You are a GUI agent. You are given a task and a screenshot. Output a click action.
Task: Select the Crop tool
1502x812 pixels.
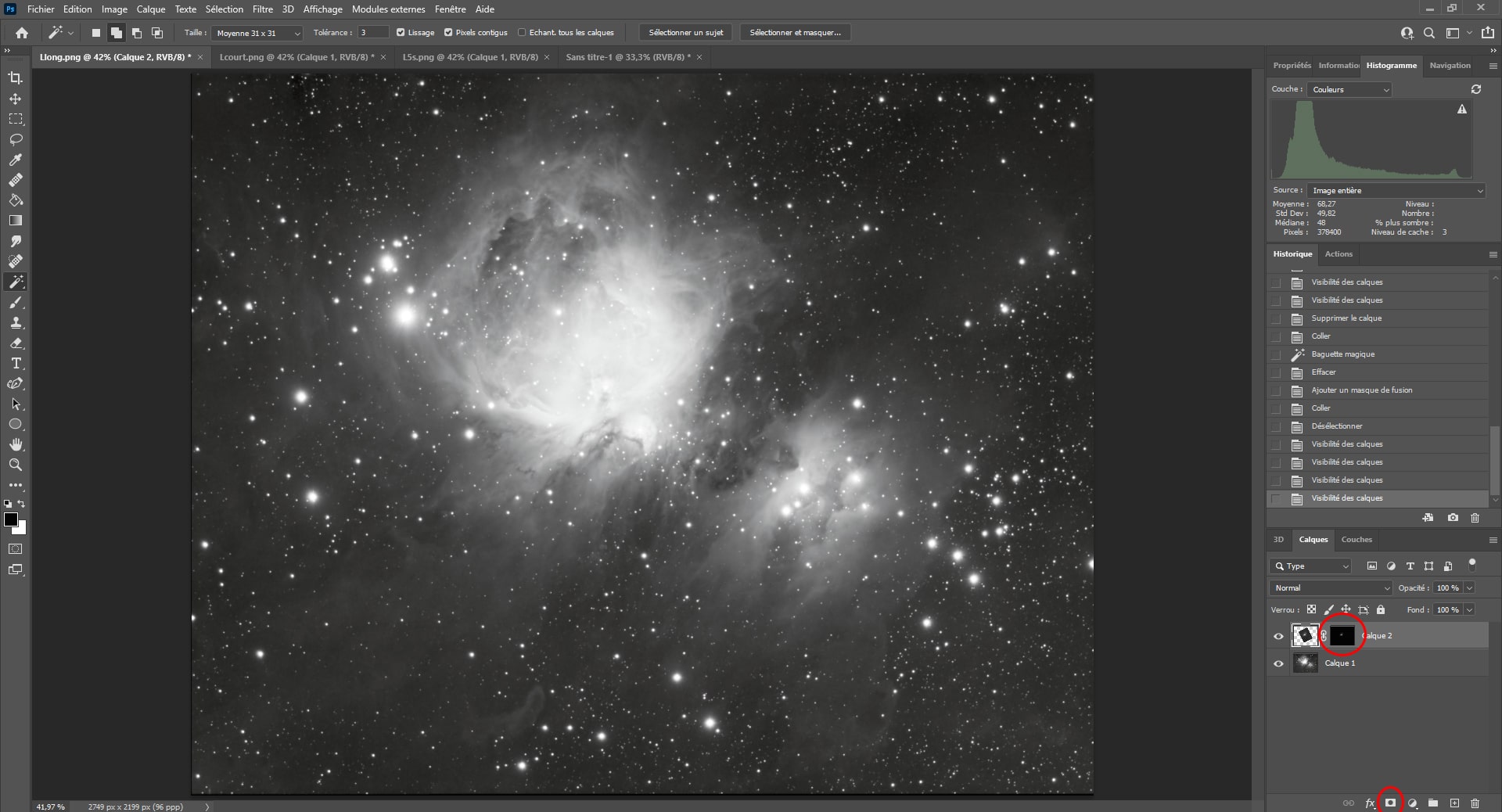point(16,78)
